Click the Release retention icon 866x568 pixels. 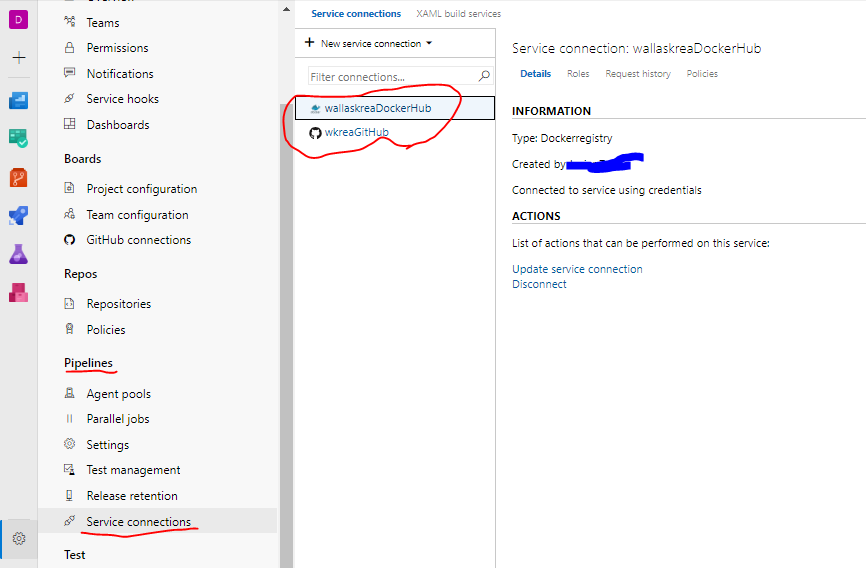[x=70, y=495]
